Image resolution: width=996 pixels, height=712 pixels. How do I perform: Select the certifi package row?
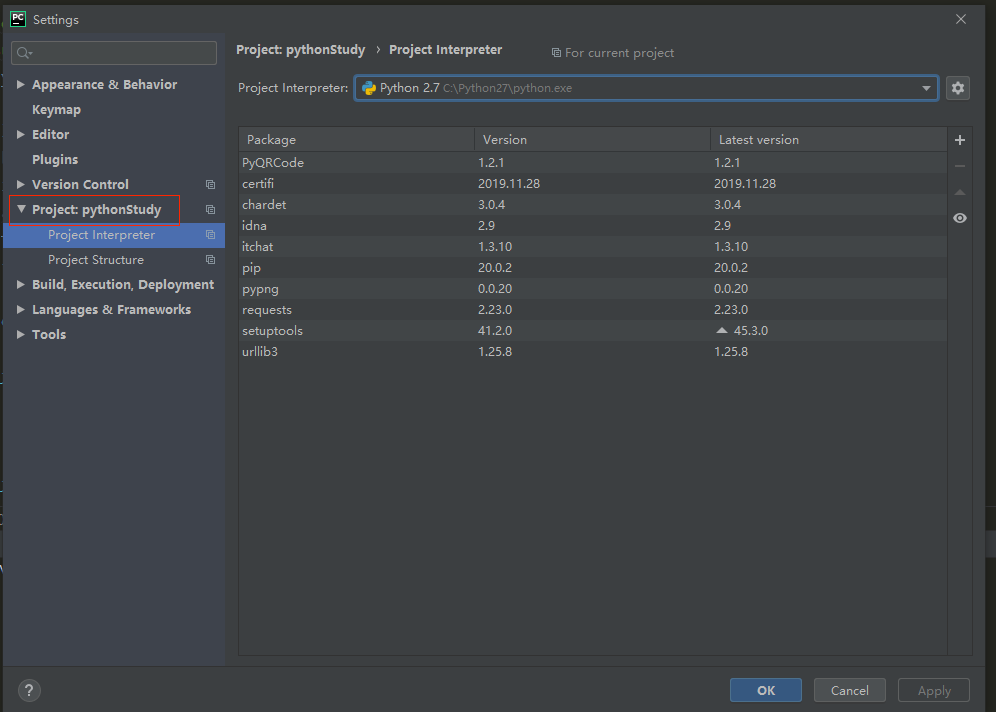(x=593, y=184)
